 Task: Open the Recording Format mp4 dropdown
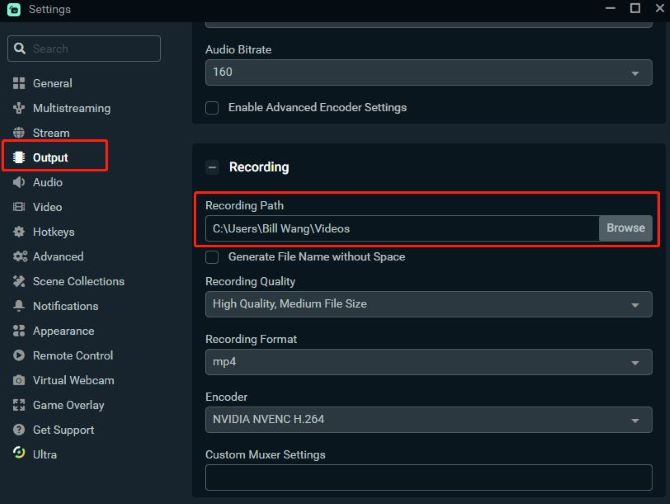(429, 362)
